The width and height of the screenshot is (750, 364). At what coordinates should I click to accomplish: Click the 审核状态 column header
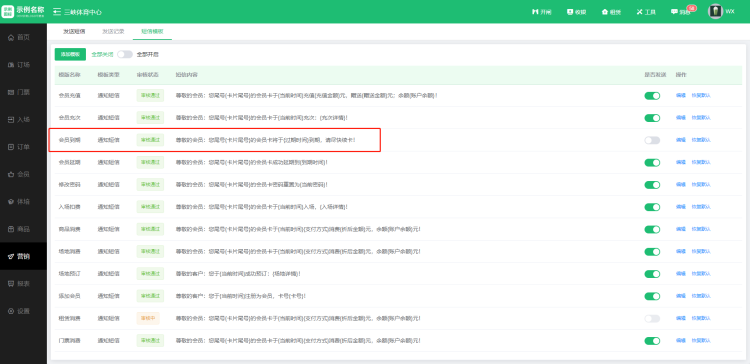coord(148,75)
